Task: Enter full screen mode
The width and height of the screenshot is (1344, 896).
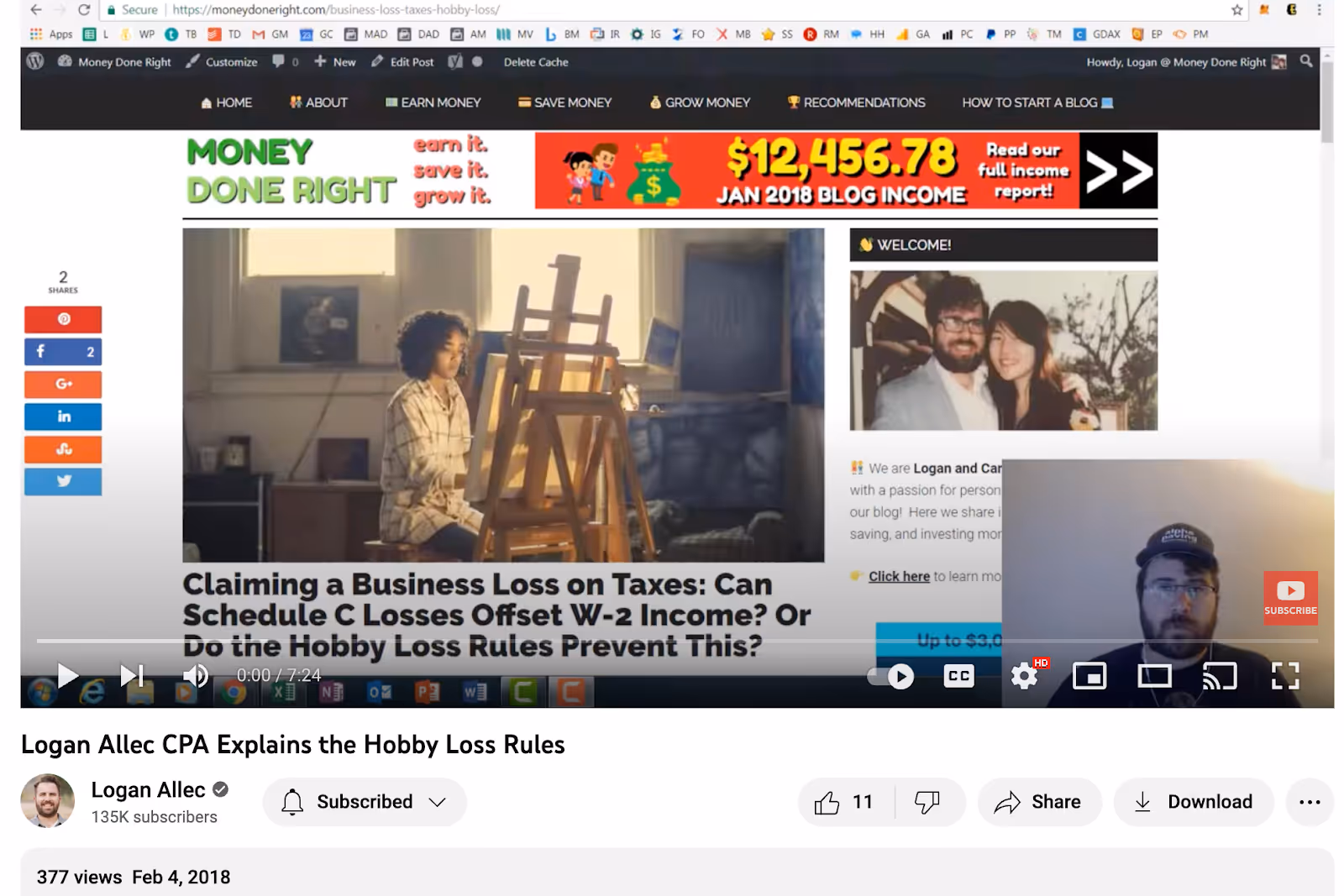Action: pos(1285,676)
